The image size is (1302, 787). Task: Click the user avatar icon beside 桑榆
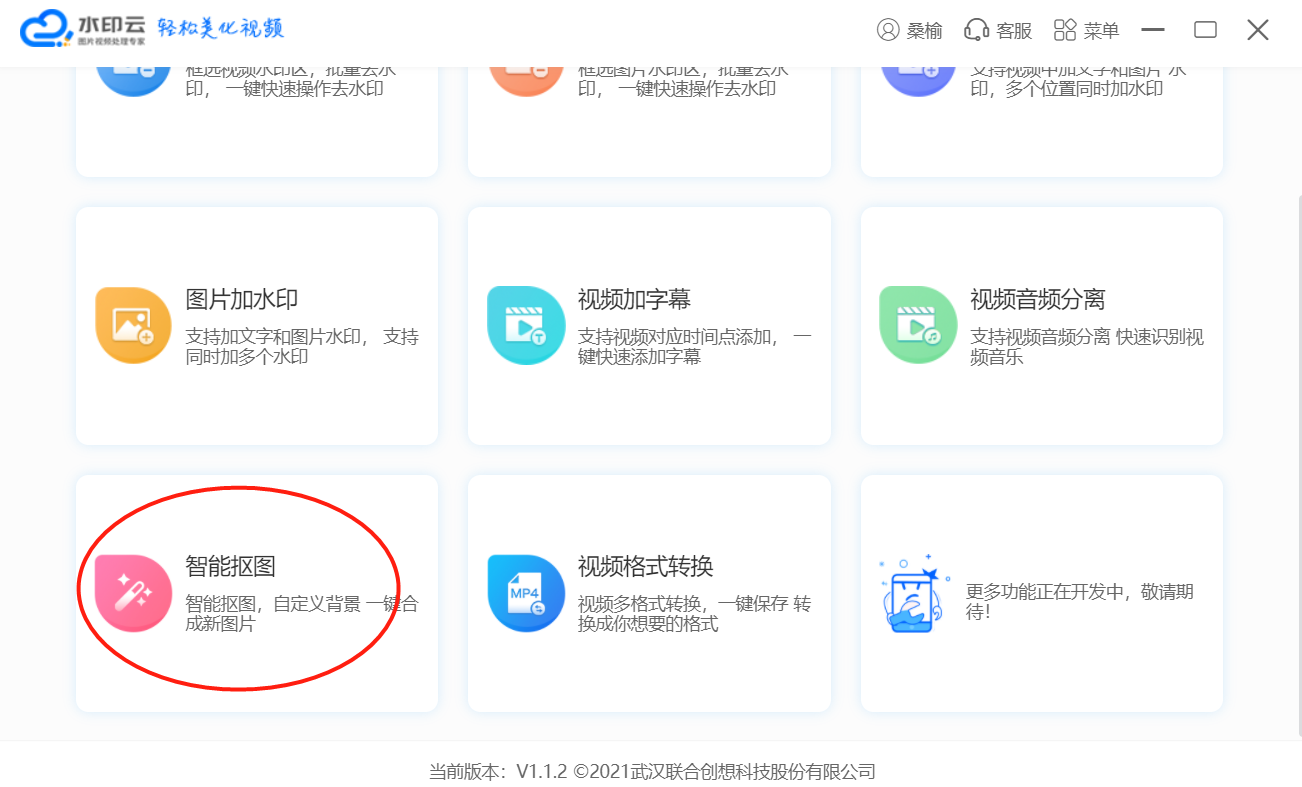(887, 30)
